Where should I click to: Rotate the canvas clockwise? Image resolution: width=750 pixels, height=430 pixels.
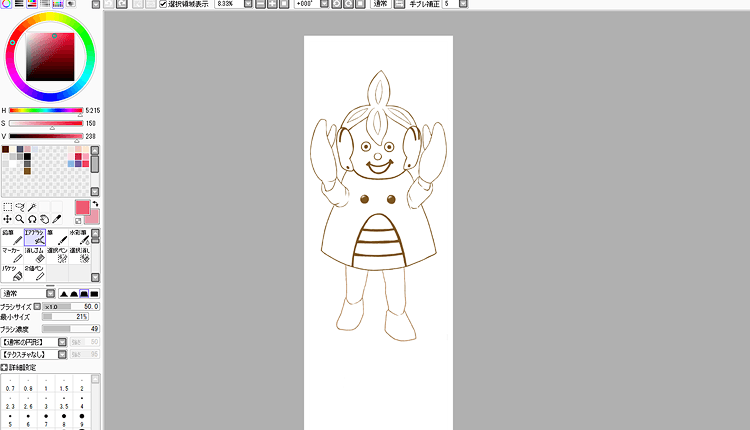point(349,4)
